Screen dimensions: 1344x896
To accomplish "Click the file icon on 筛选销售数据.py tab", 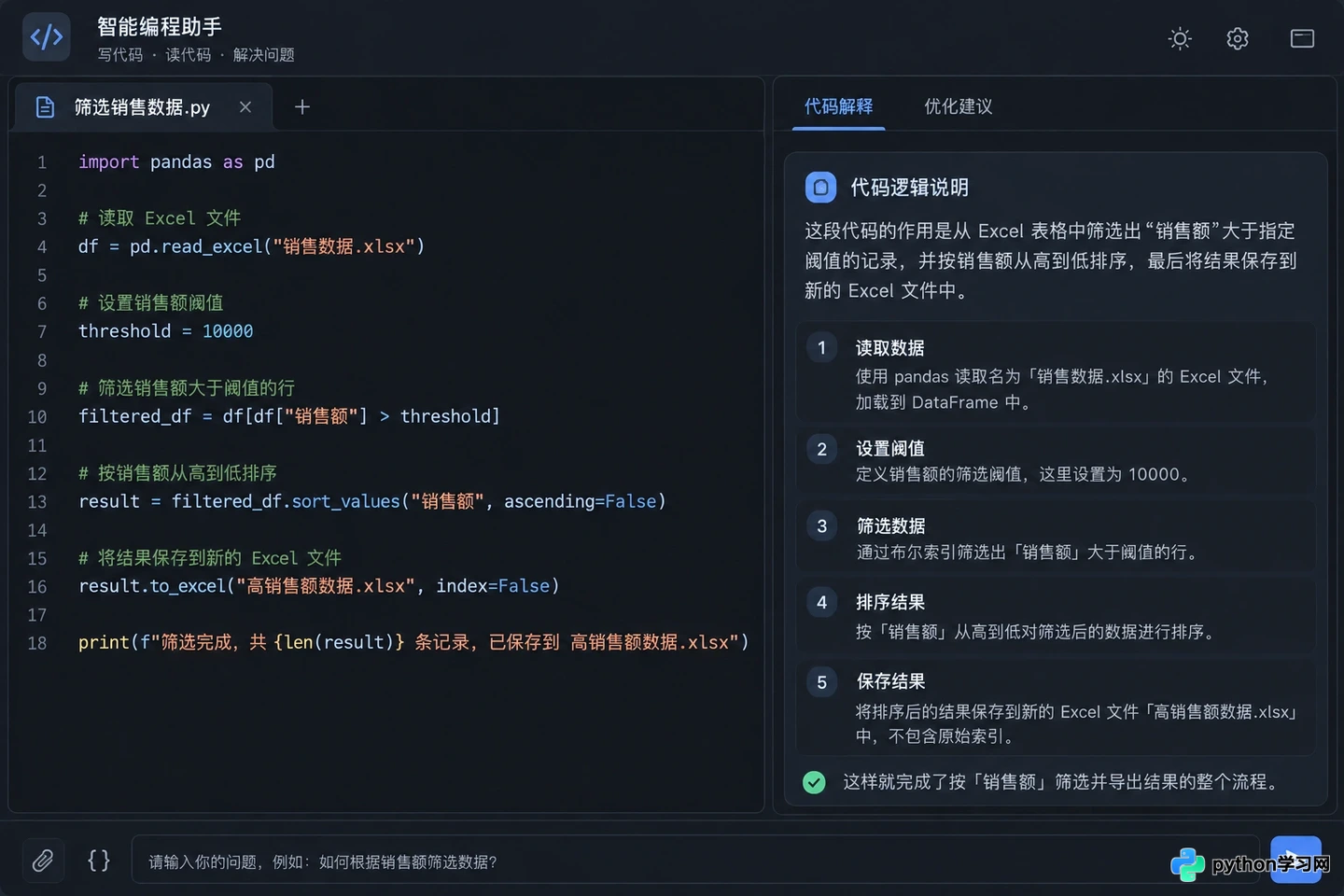I will pyautogui.click(x=45, y=107).
